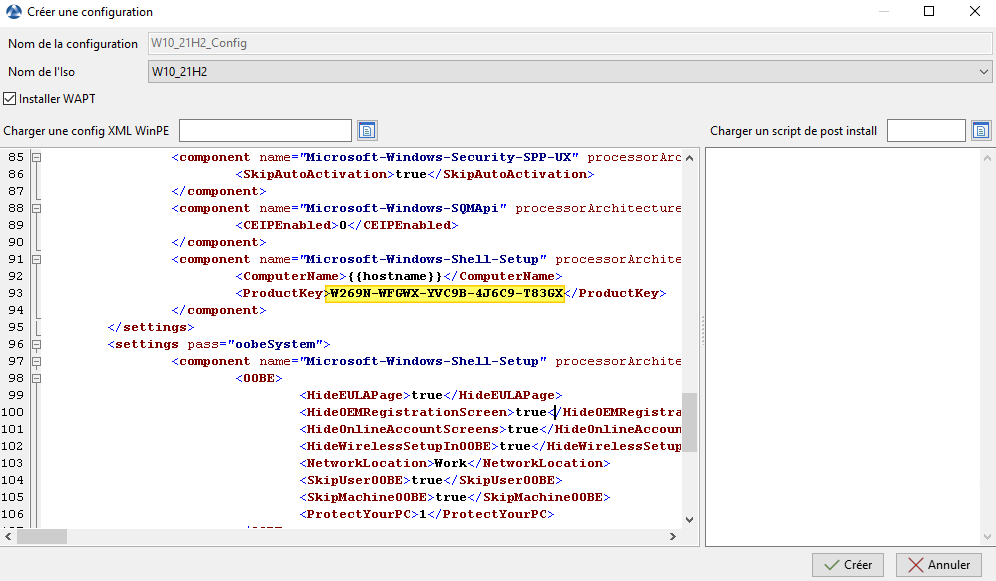Click the Créer button
The width and height of the screenshot is (996, 581).
[847, 564]
